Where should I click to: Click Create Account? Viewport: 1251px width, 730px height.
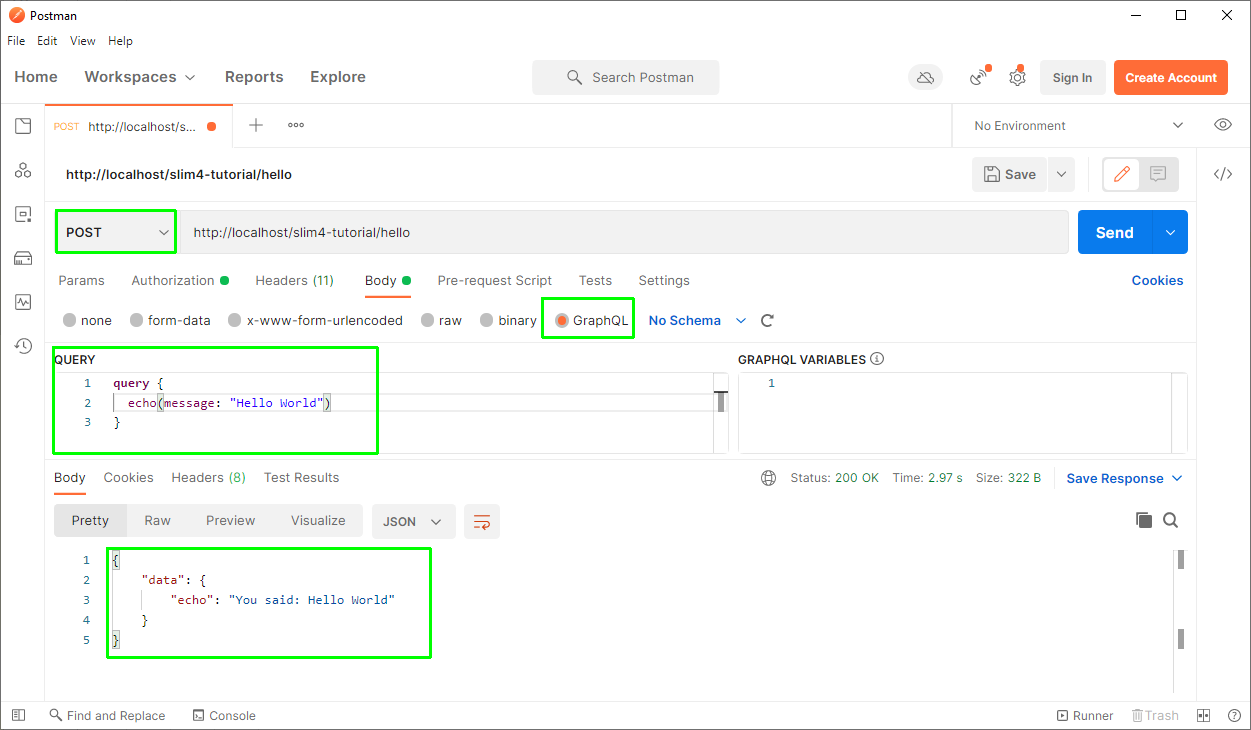click(1171, 78)
